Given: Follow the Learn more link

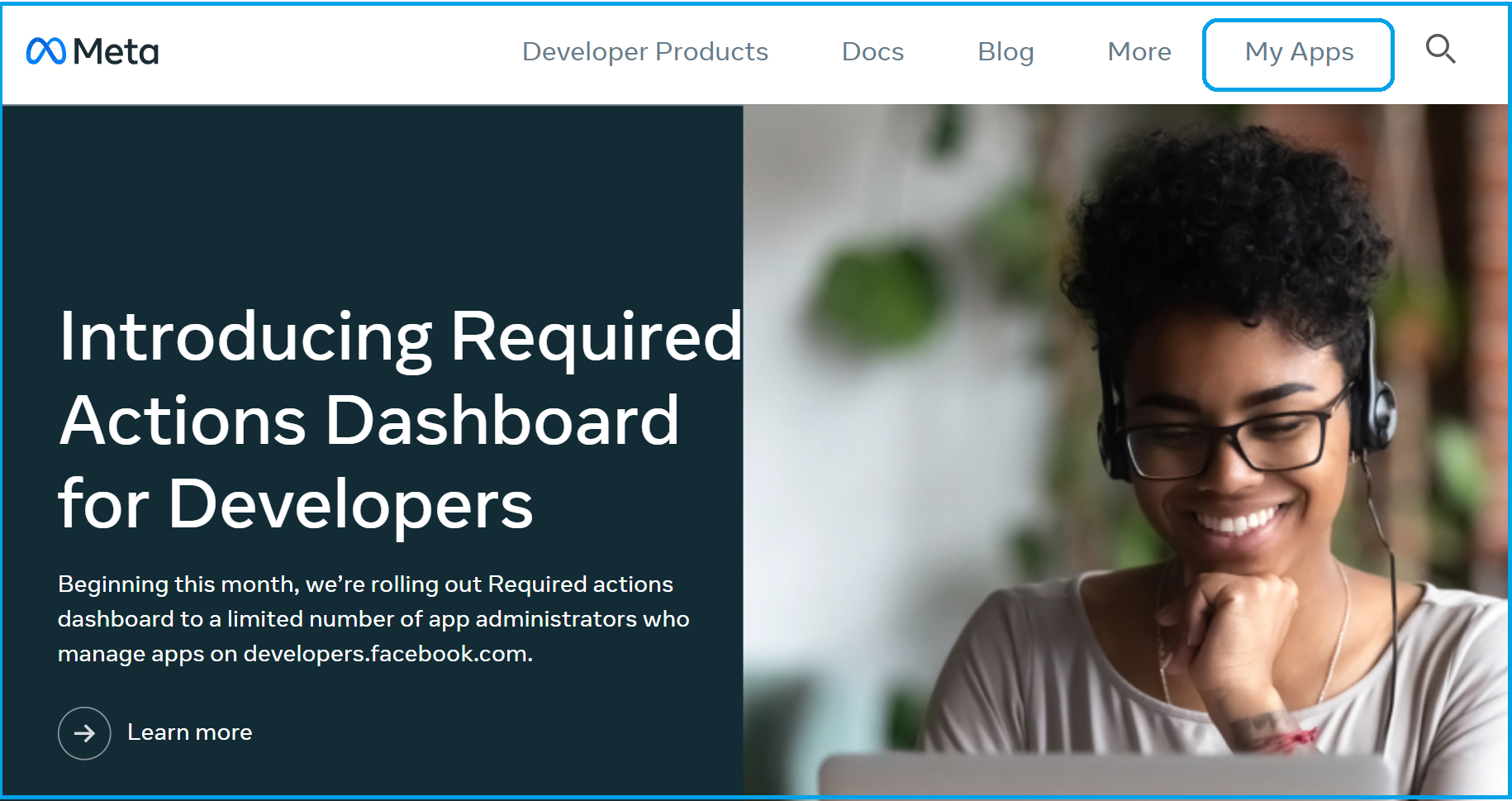Looking at the screenshot, I should [x=190, y=732].
